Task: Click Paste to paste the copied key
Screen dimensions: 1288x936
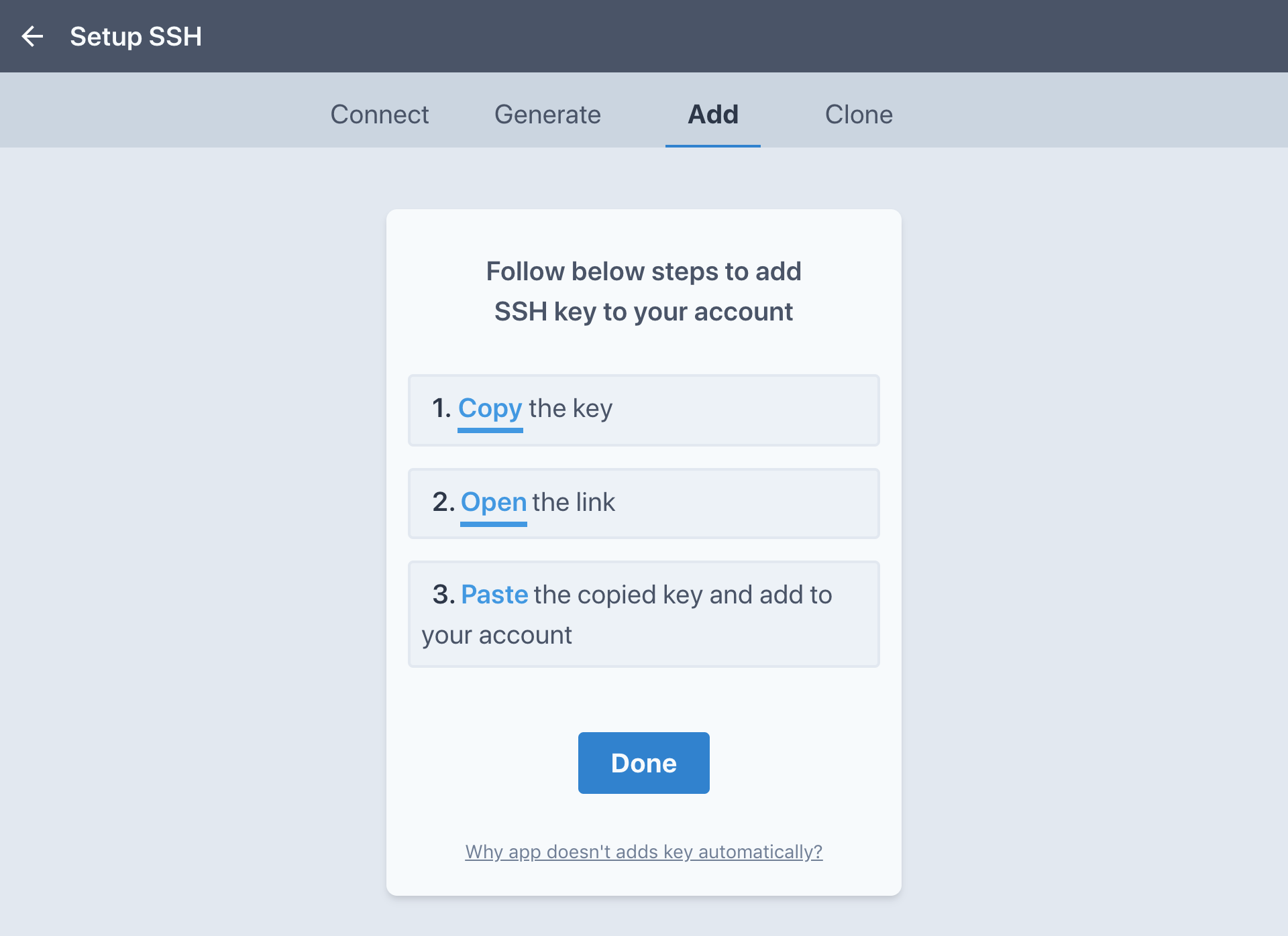Action: (x=495, y=594)
